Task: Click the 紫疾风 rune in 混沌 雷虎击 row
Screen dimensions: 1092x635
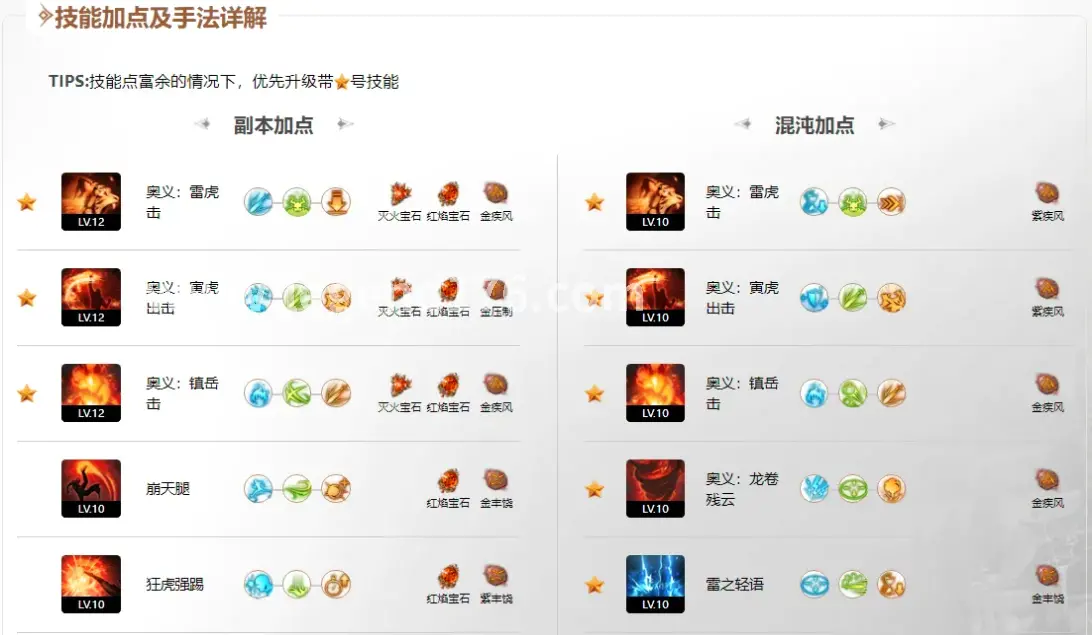Action: coord(1047,202)
